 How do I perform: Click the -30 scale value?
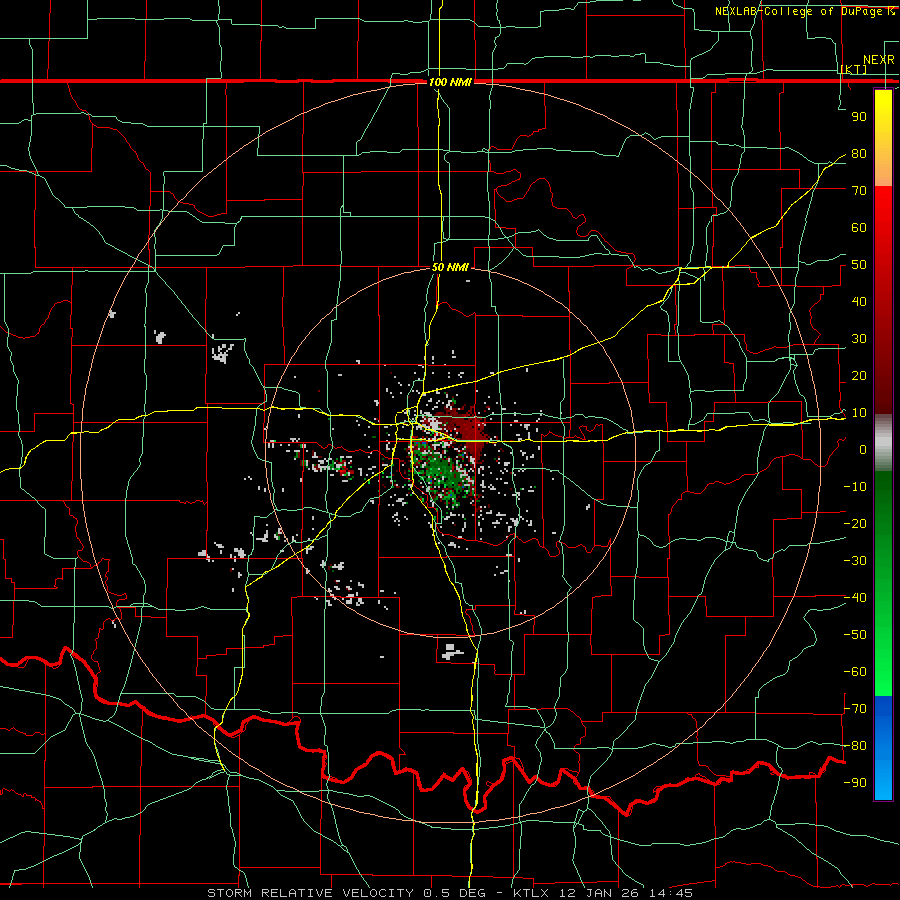(x=855, y=561)
